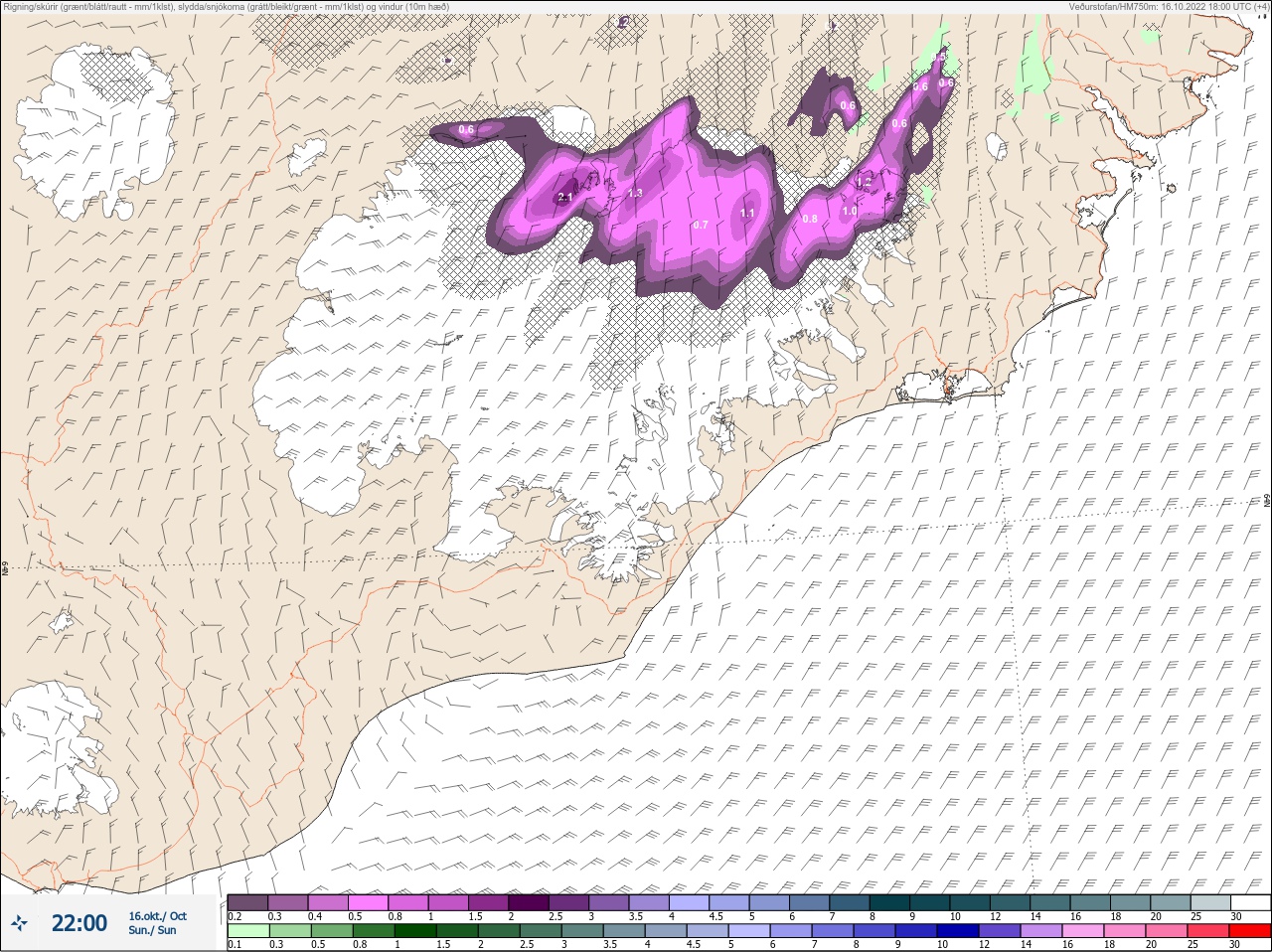This screenshot has width=1272, height=952.
Task: Click the 1.1 snowfall value on map
Action: click(x=747, y=213)
